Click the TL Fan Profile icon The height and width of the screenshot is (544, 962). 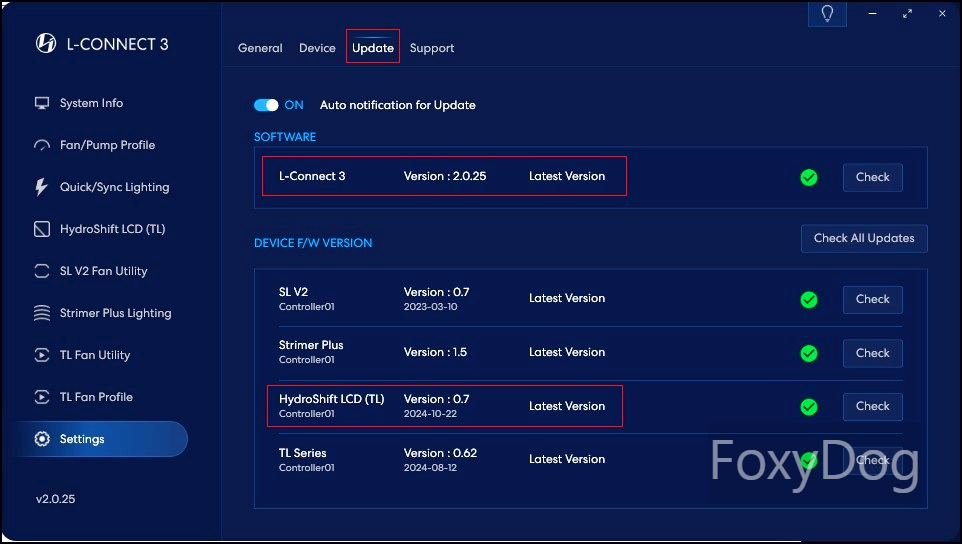(42, 397)
